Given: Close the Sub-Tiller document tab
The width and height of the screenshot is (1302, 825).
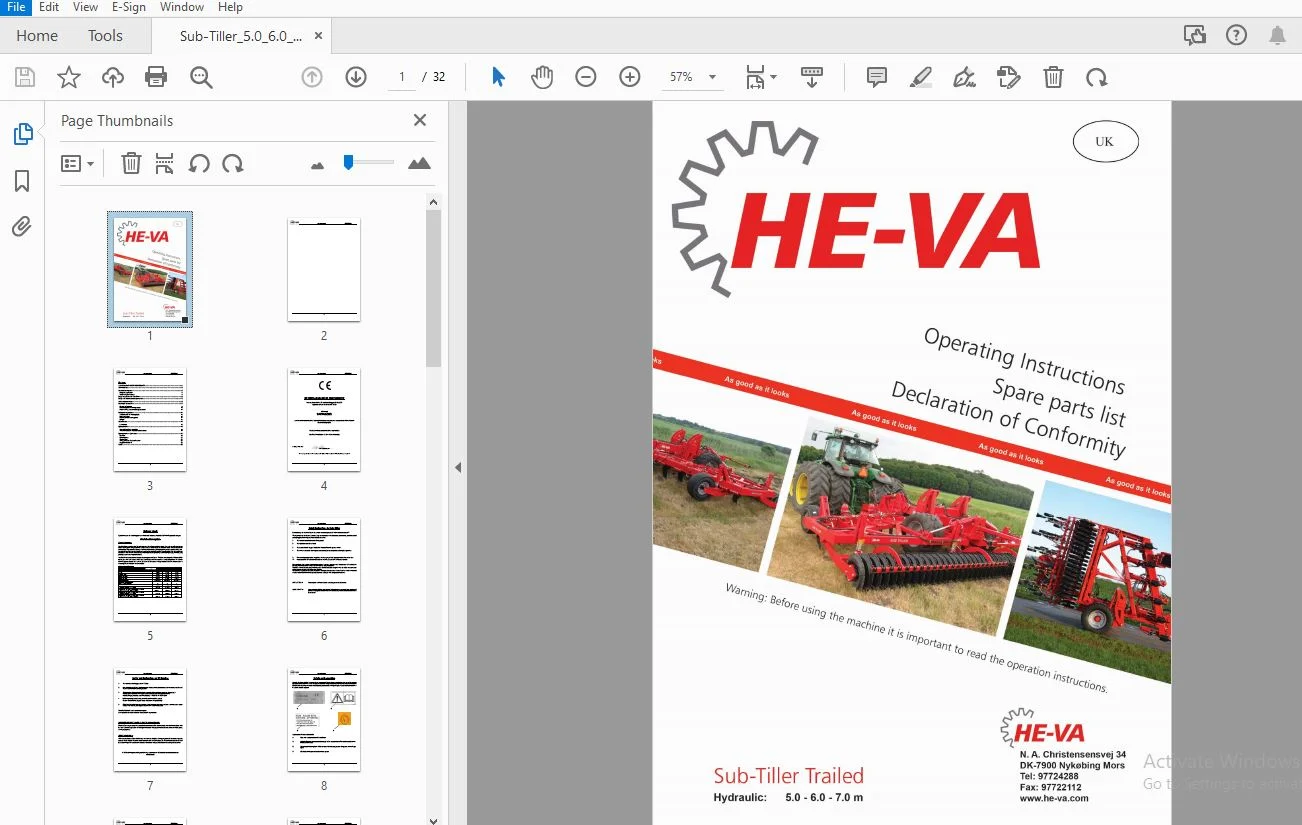Looking at the screenshot, I should pos(319,36).
